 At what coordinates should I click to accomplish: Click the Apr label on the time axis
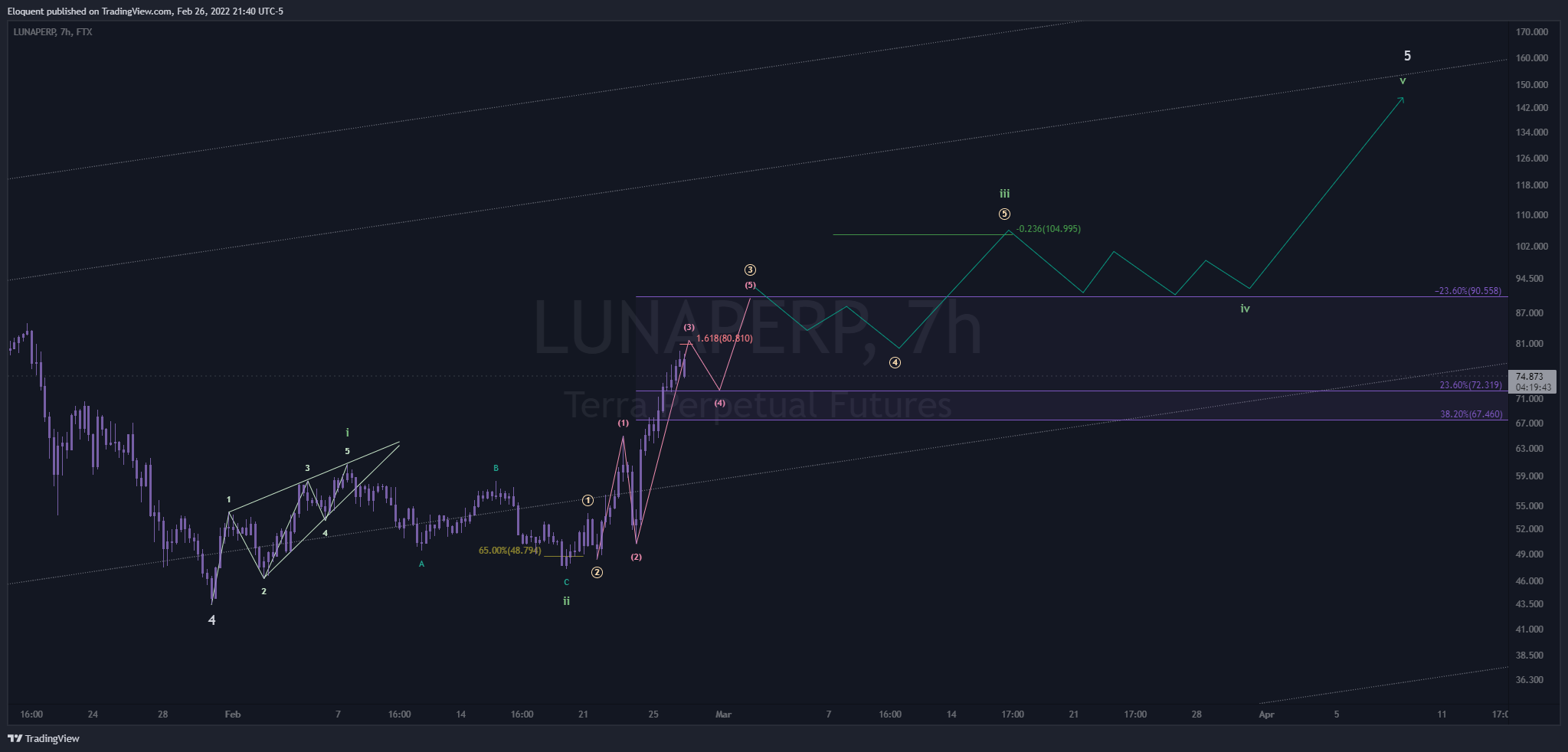click(x=1267, y=714)
